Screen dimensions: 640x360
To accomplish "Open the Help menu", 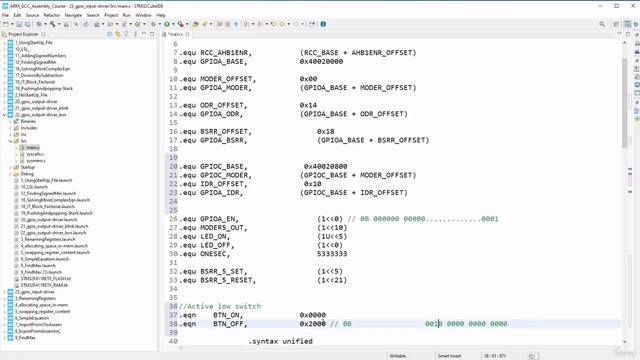I will [161, 15].
